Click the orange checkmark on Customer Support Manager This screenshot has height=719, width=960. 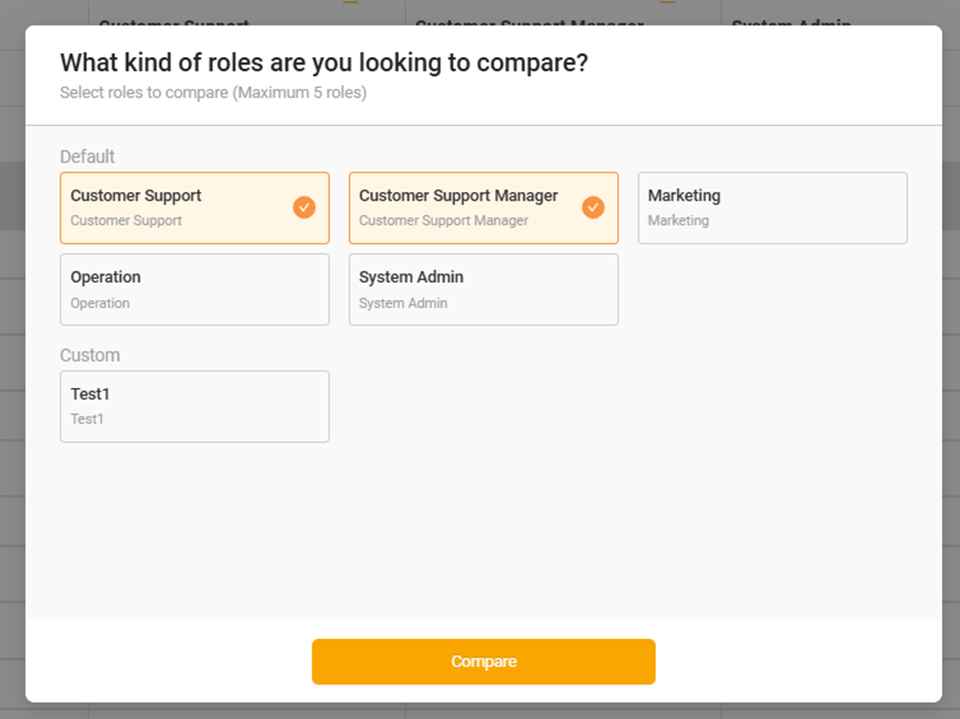593,208
